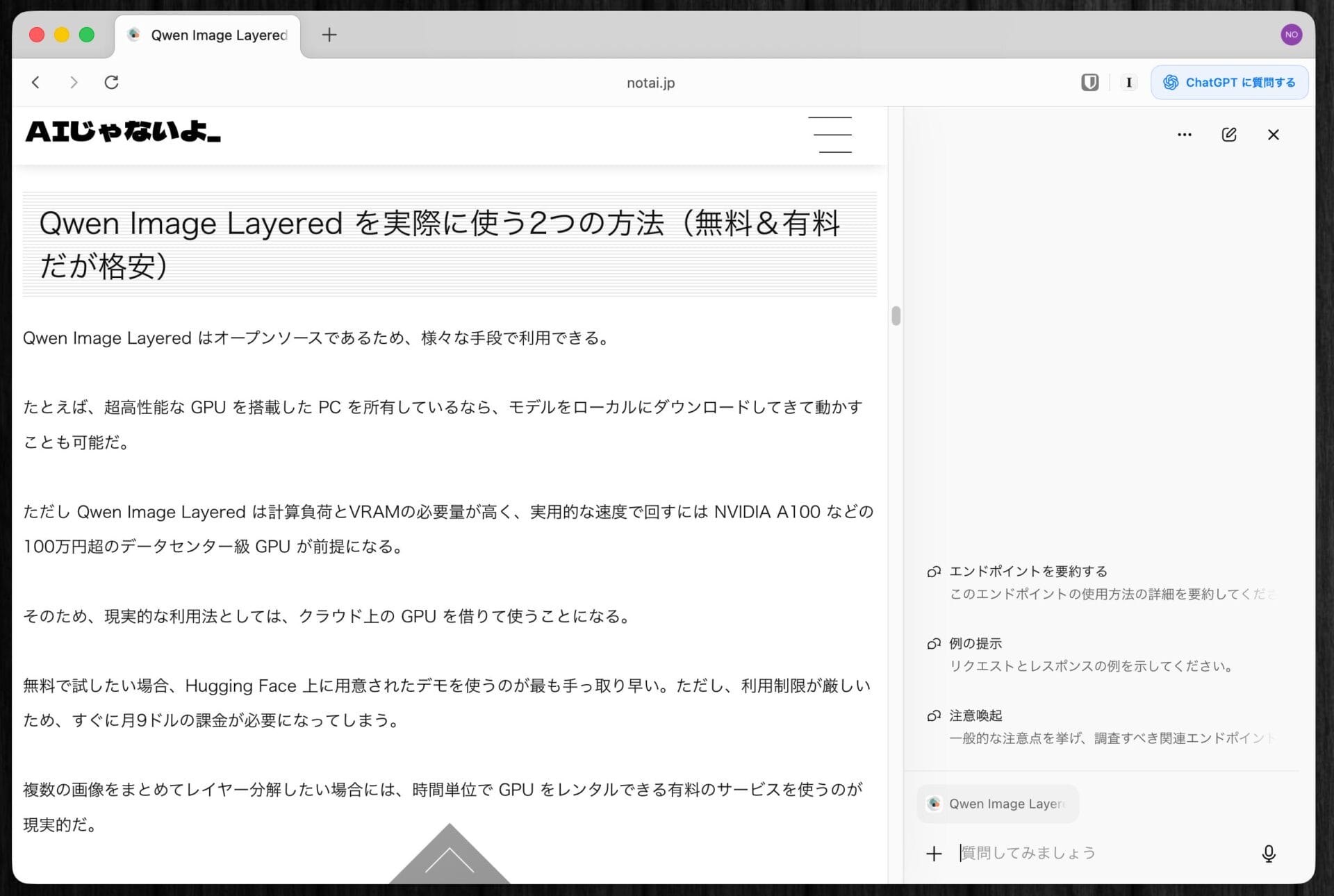Open the hamburger menu on the webpage
Screen dimensions: 1334x896
831,134
